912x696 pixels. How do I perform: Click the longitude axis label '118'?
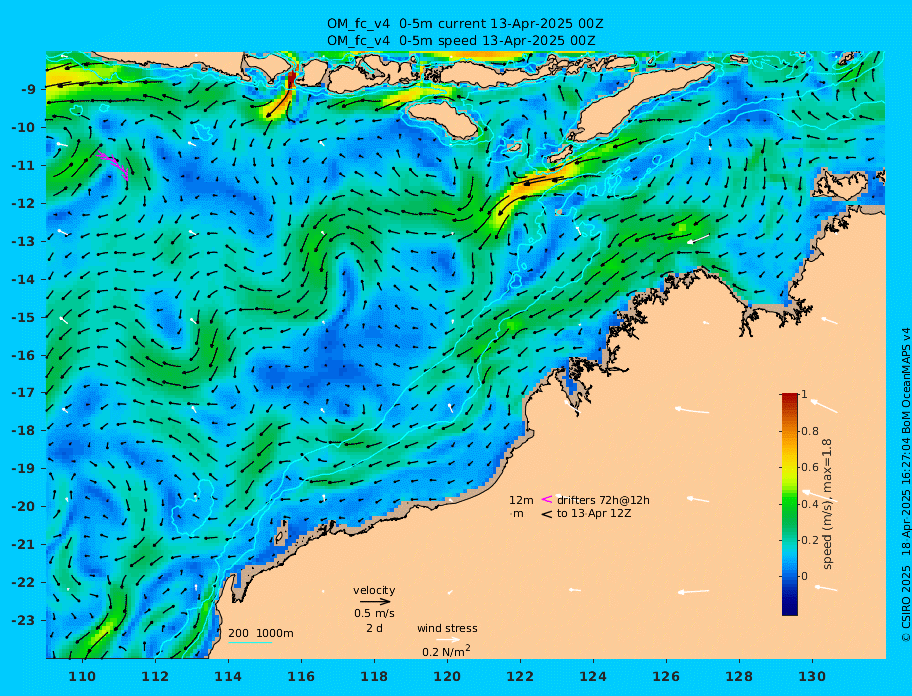point(375,676)
